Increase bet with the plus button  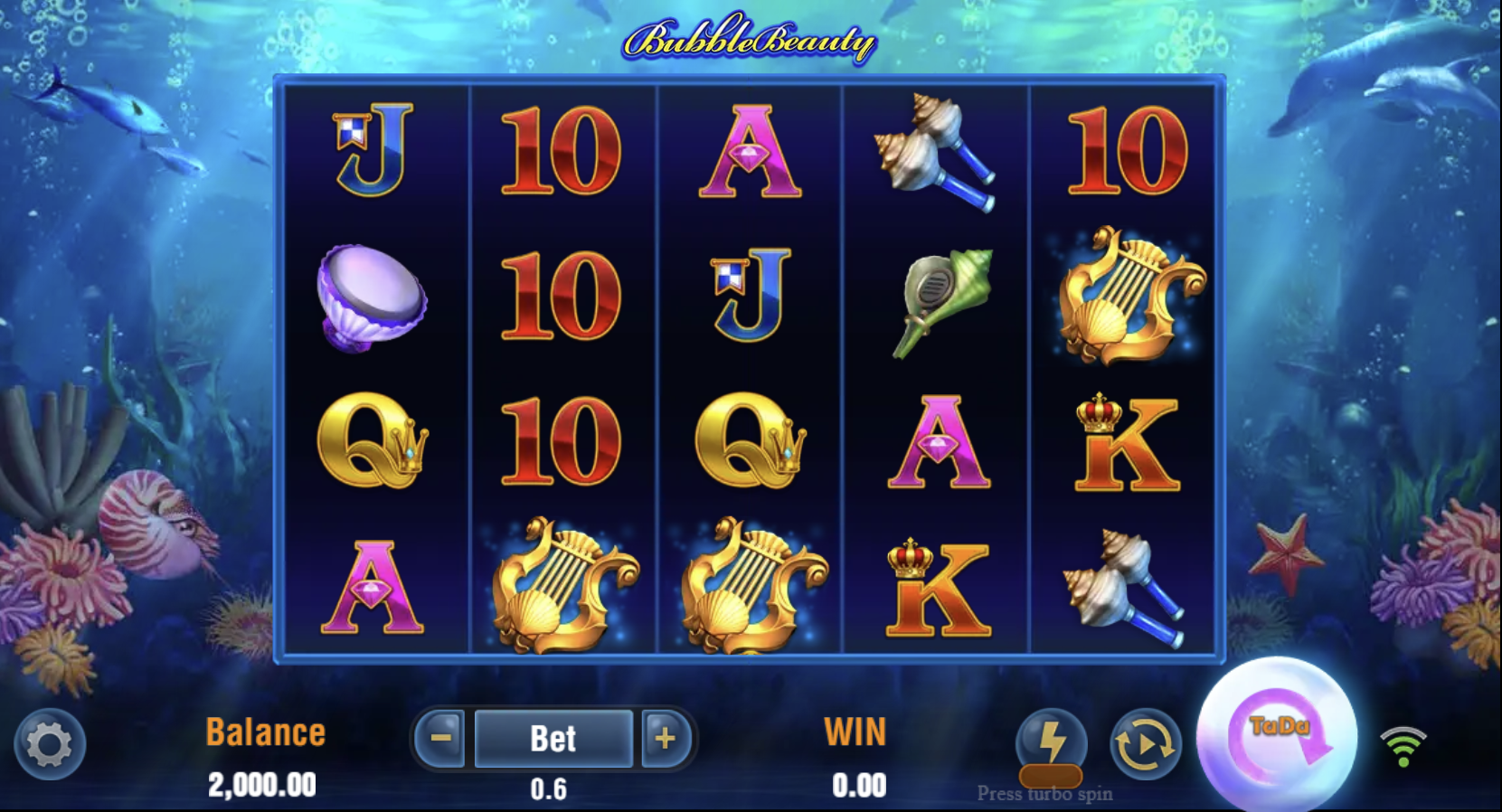tap(666, 738)
